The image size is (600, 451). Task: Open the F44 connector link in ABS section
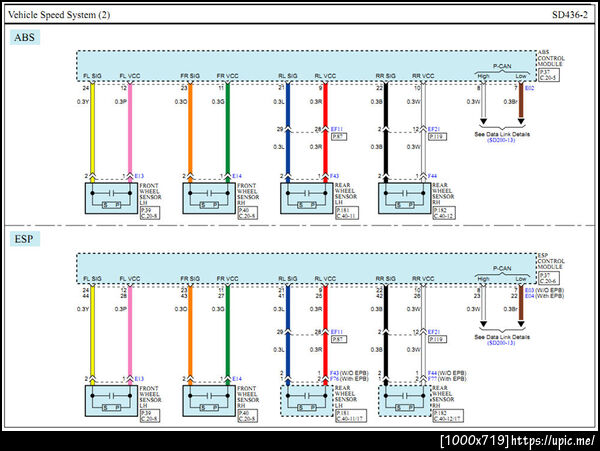pos(432,176)
